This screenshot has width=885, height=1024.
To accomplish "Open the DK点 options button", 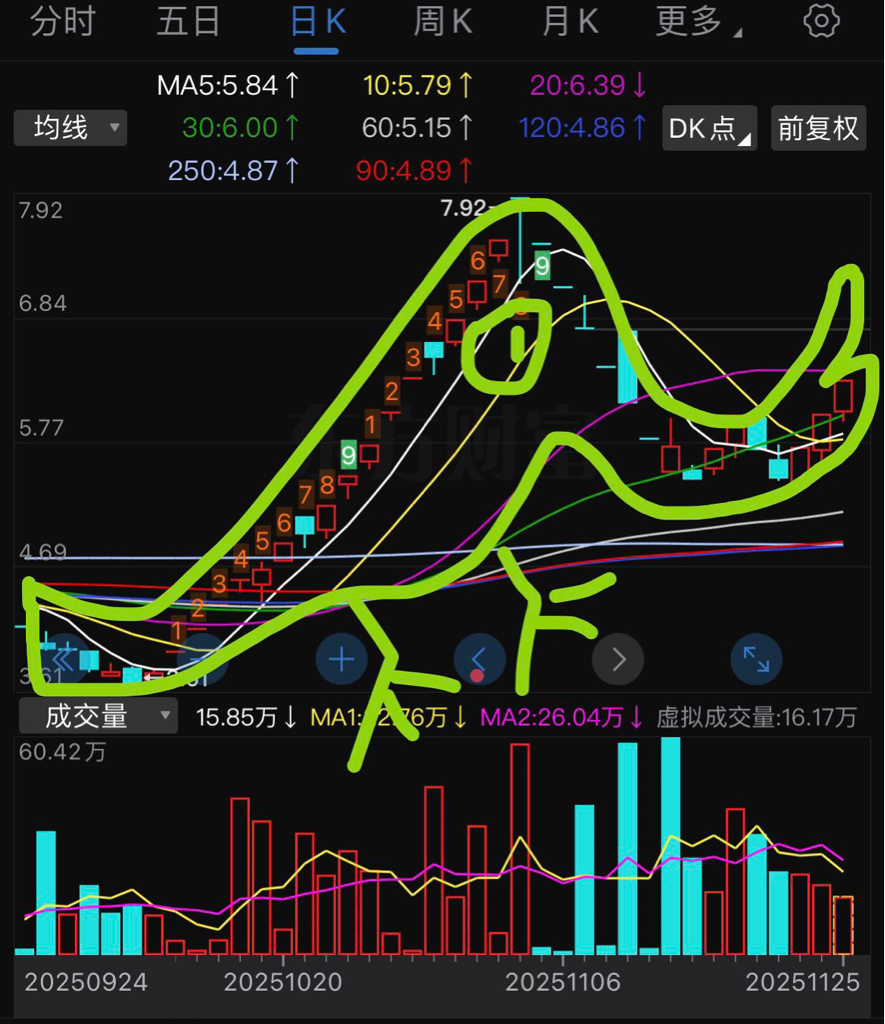I will (709, 128).
